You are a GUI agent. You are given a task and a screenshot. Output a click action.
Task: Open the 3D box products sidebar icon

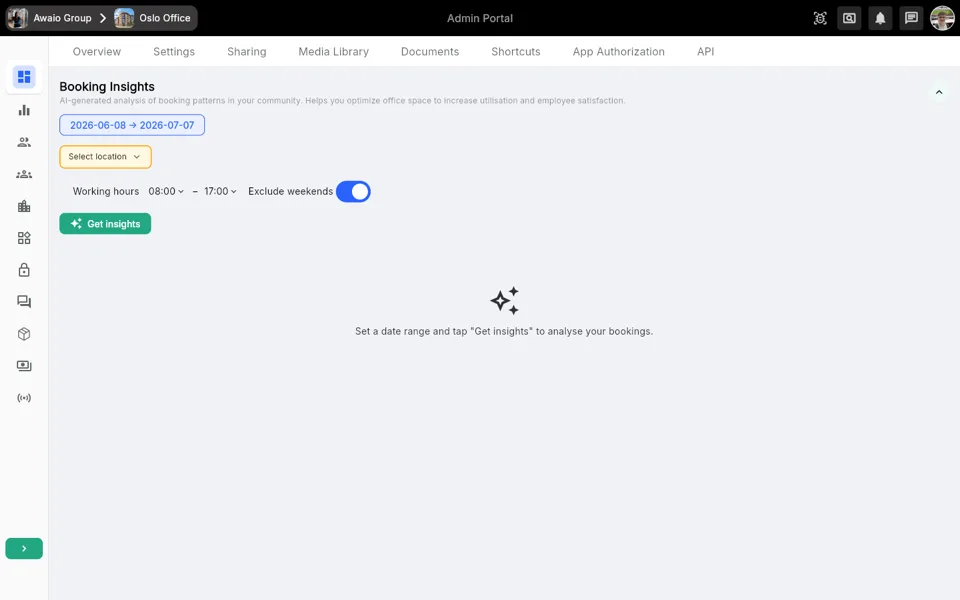point(24,334)
